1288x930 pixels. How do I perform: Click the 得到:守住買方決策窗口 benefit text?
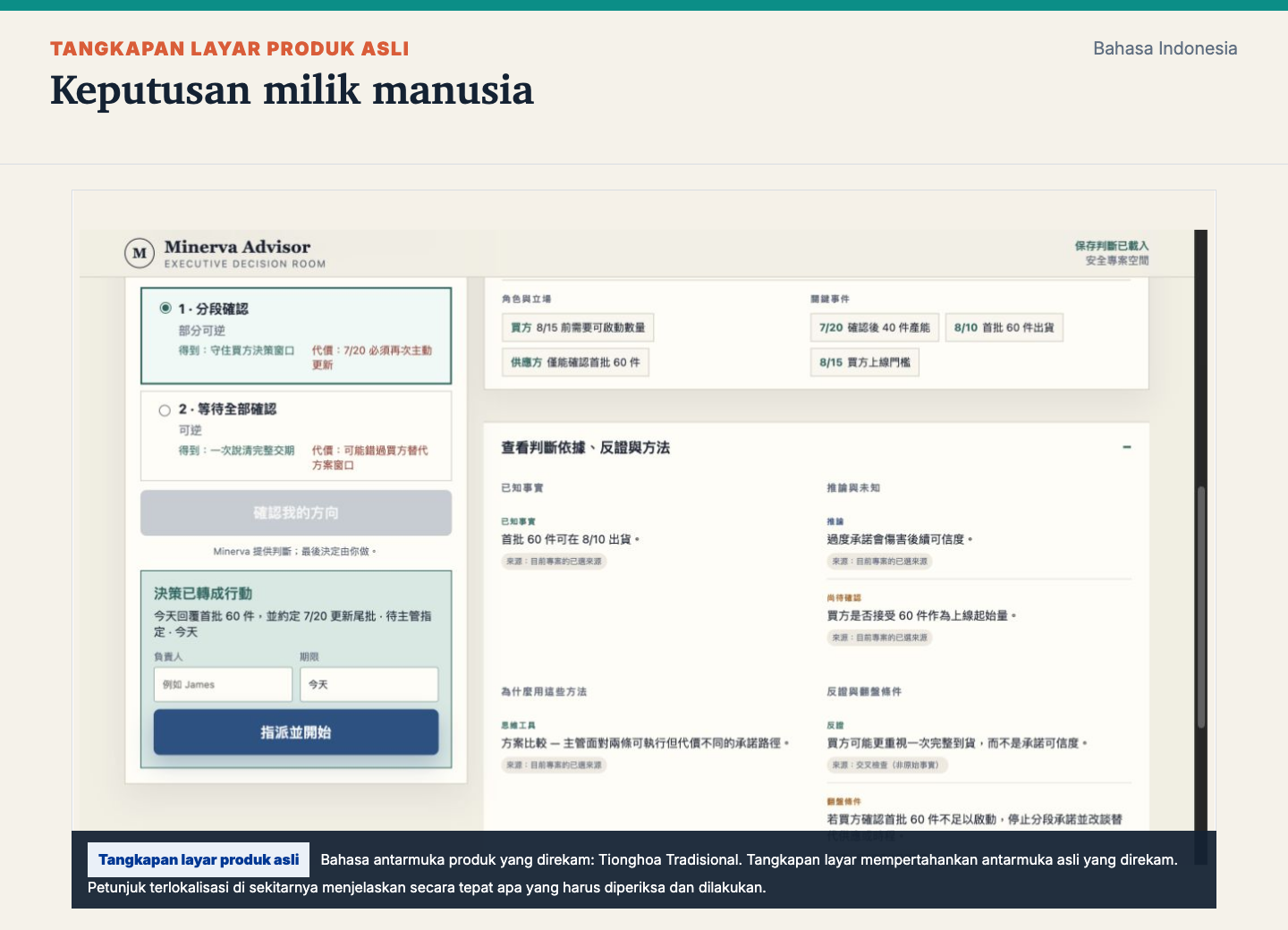[236, 351]
